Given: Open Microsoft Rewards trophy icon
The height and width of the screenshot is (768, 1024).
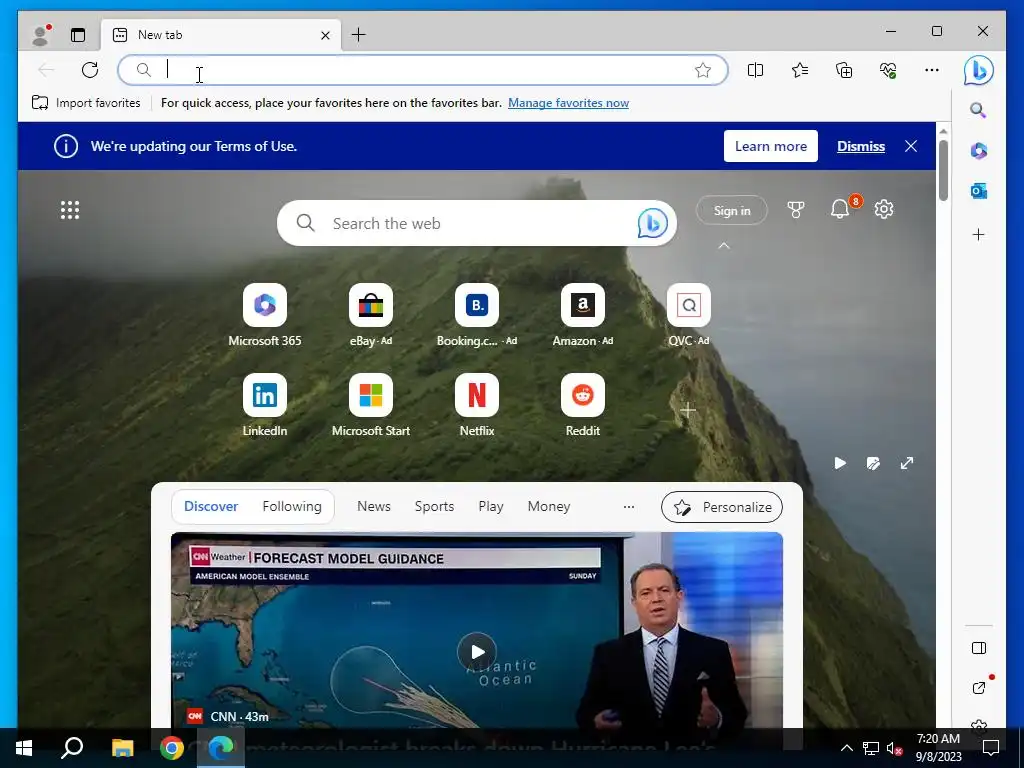Looking at the screenshot, I should [795, 210].
